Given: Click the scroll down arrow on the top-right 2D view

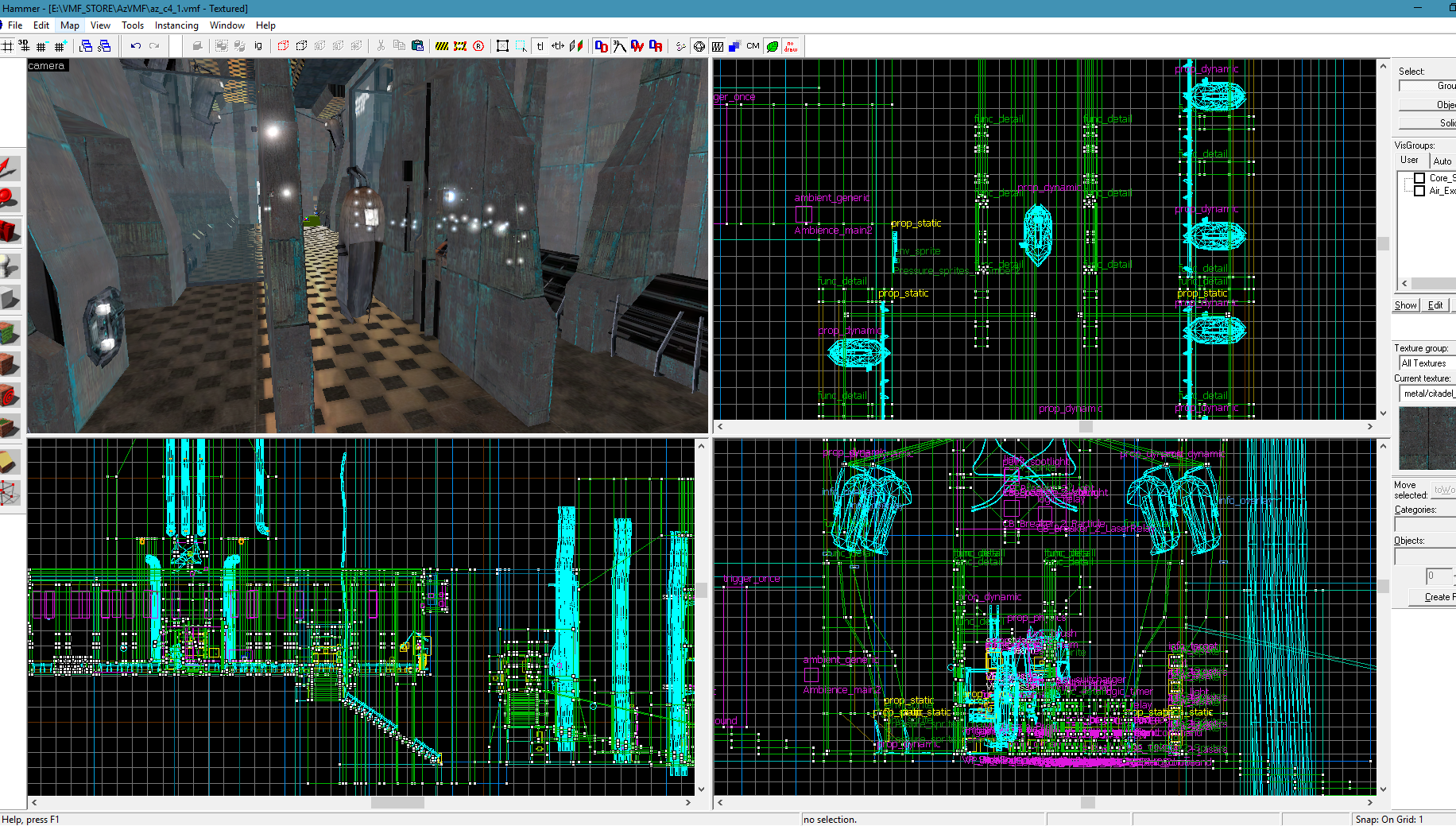Looking at the screenshot, I should (x=1384, y=413).
